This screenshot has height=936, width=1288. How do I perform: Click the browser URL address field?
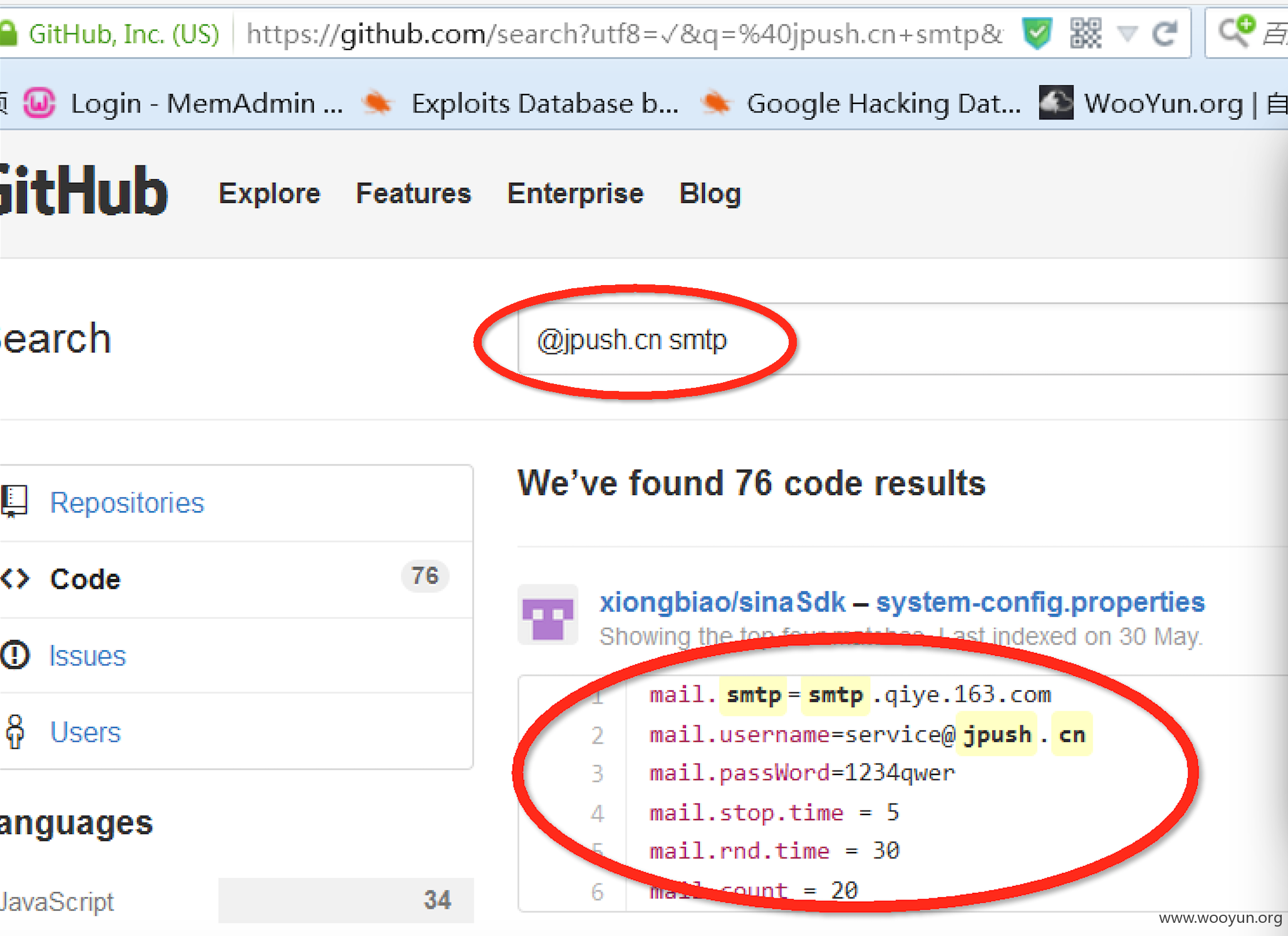click(x=624, y=34)
